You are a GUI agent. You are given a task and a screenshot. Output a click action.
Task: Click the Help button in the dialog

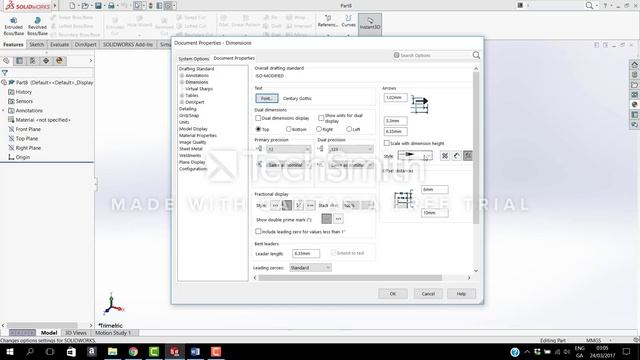tap(461, 293)
